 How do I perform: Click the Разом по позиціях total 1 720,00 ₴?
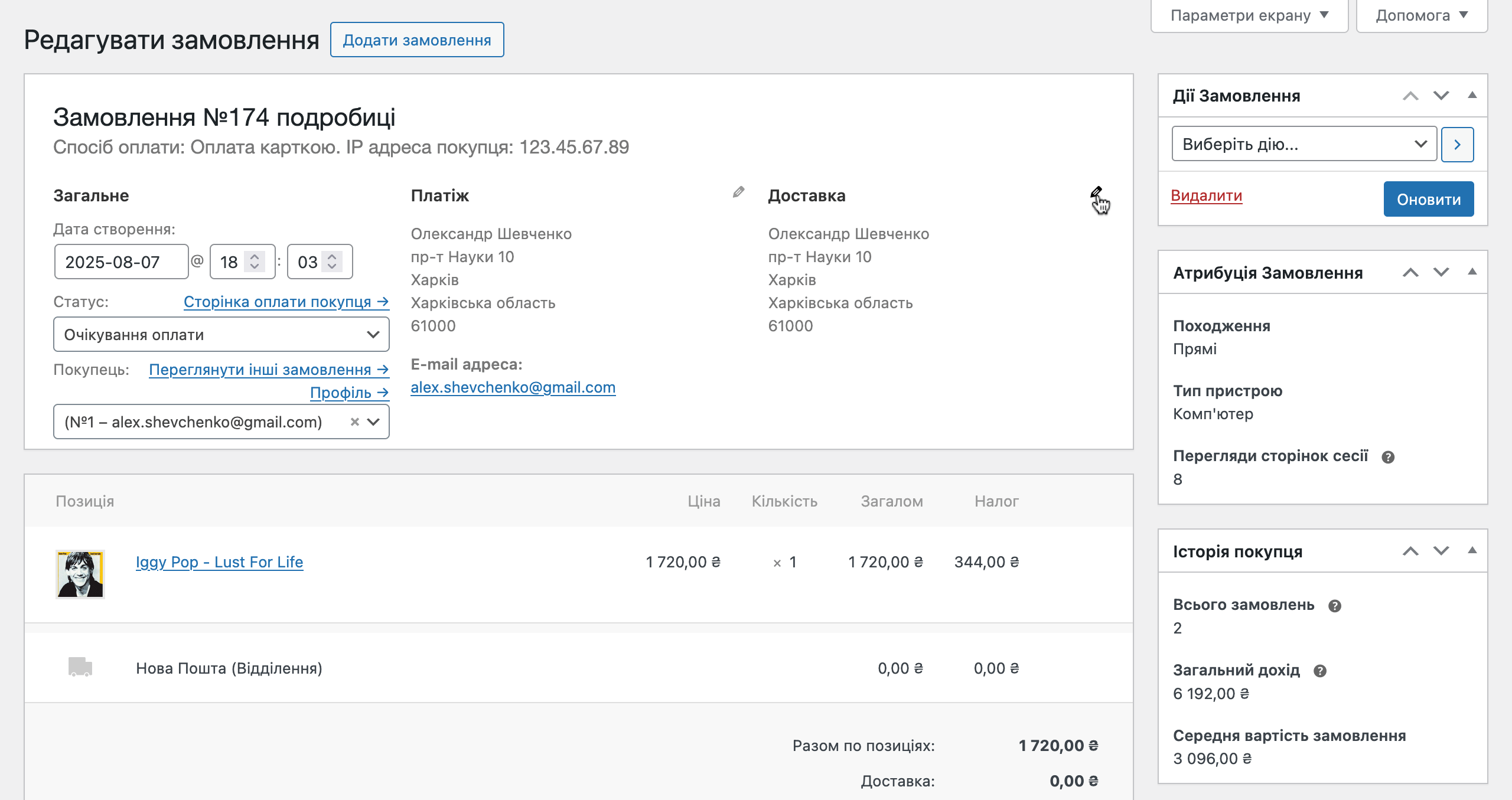point(1058,746)
